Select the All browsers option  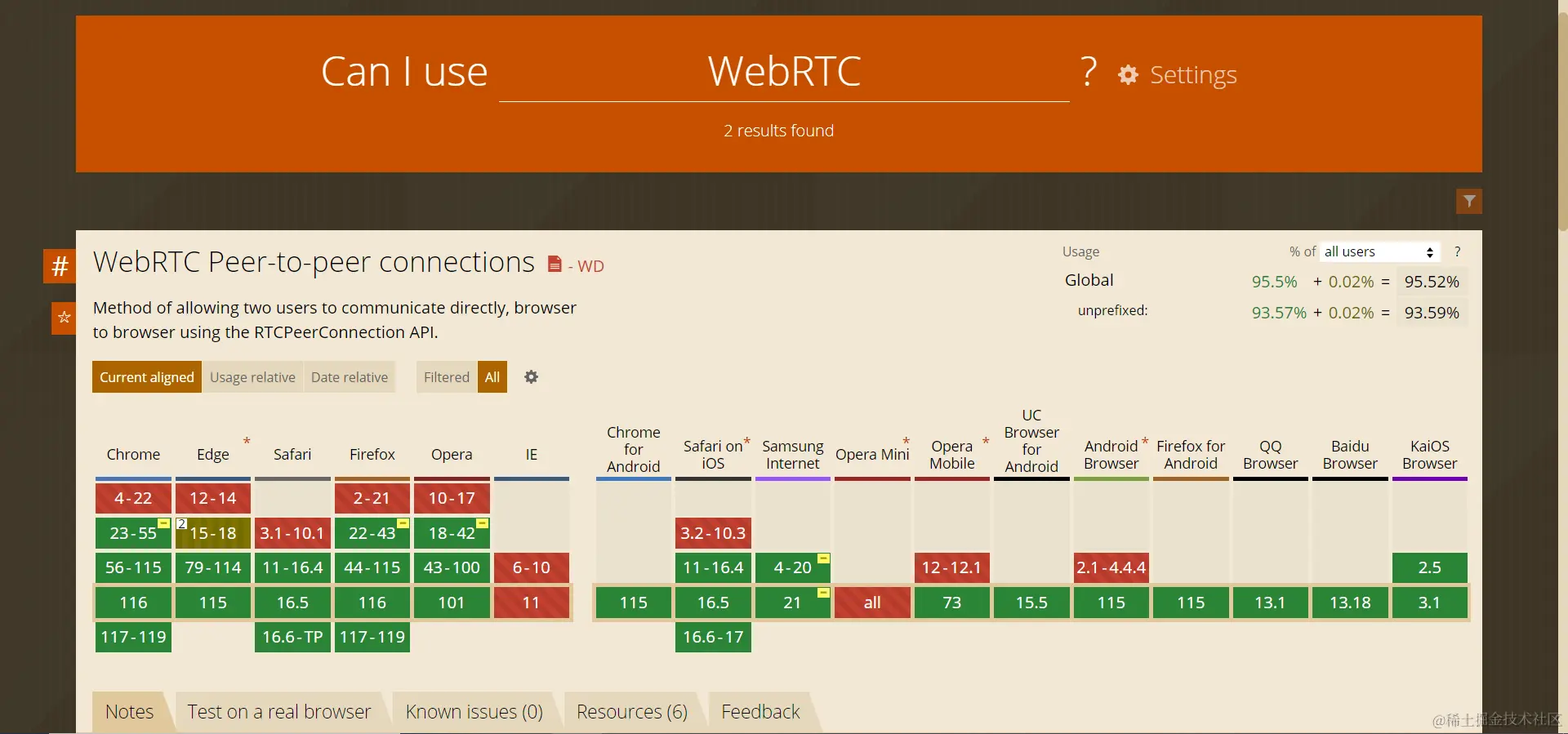coord(492,377)
